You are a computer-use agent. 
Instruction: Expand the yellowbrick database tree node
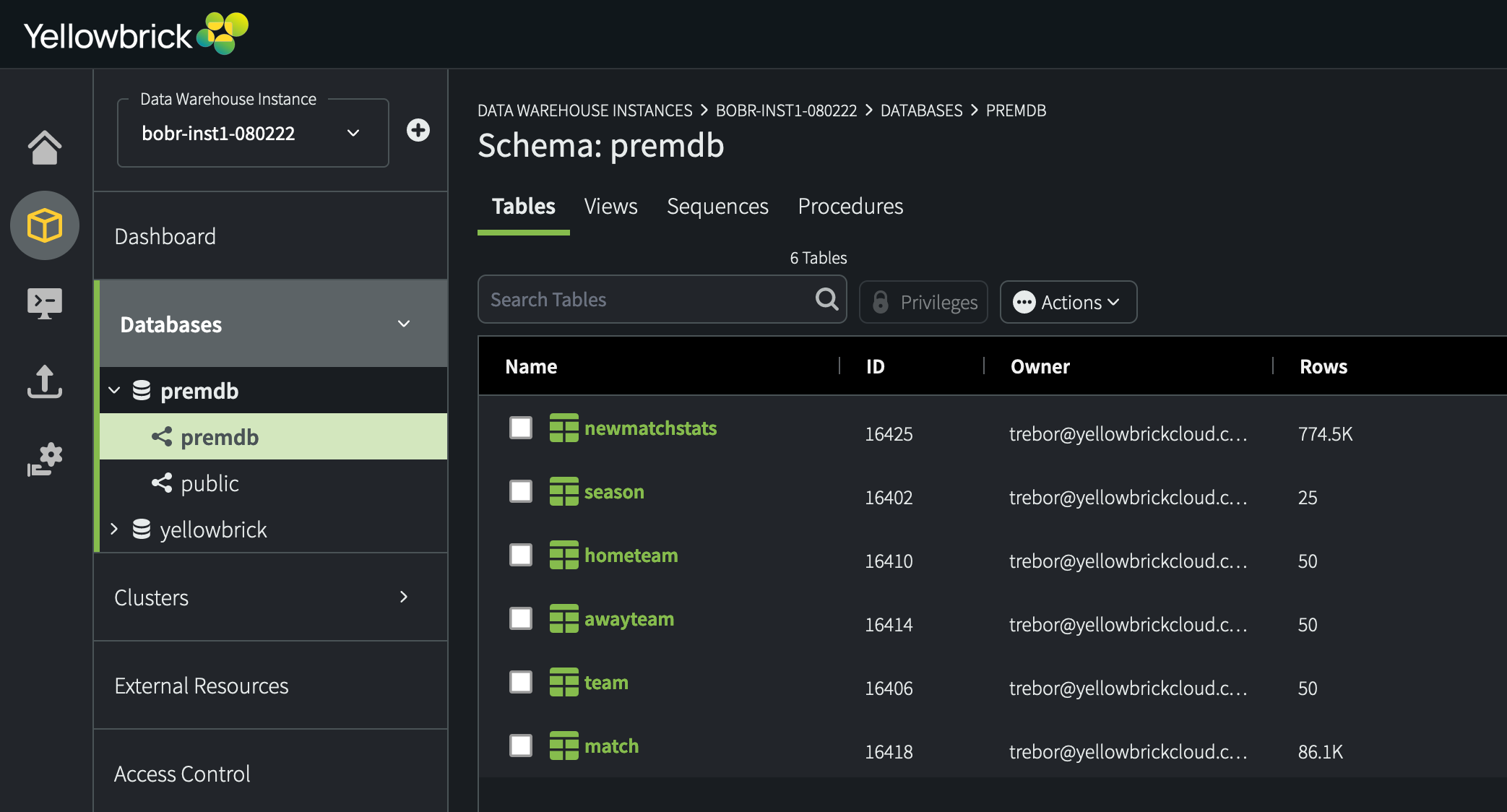114,529
